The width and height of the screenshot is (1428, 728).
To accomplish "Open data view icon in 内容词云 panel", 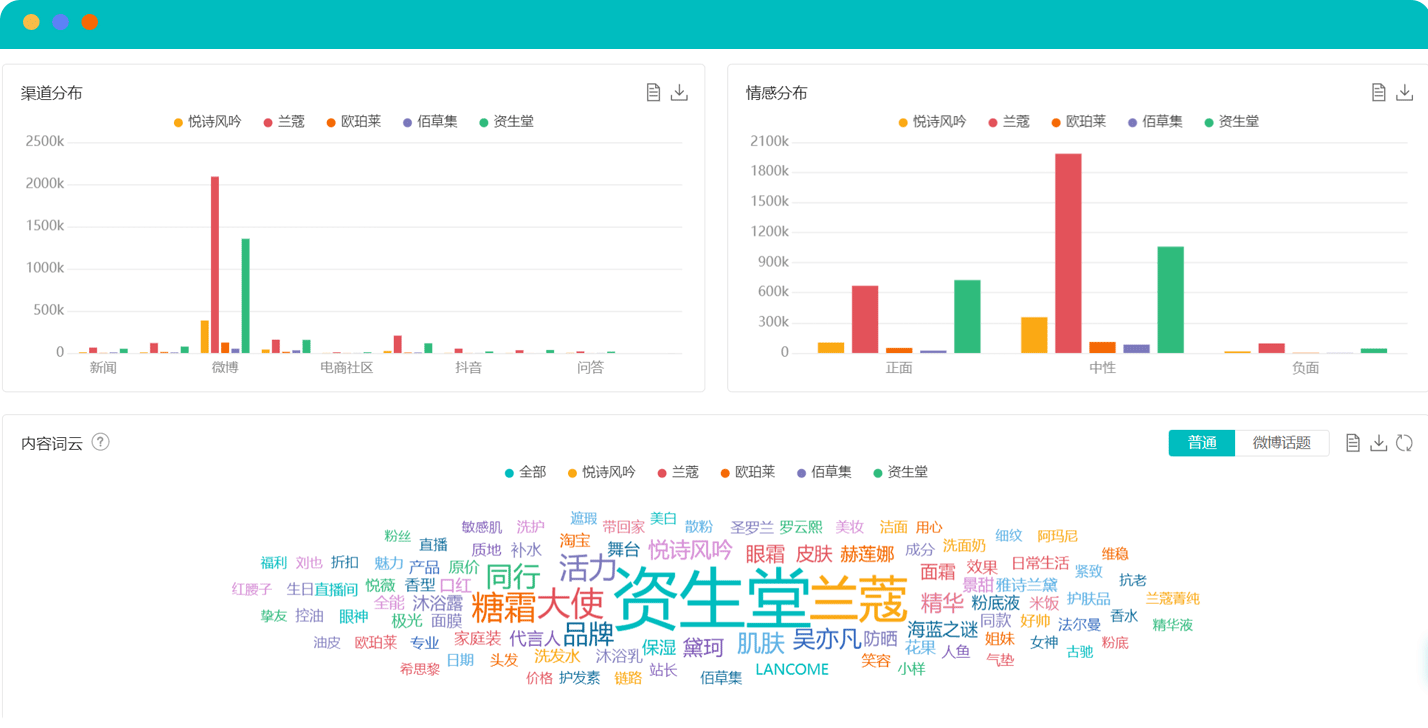I will 1352,443.
